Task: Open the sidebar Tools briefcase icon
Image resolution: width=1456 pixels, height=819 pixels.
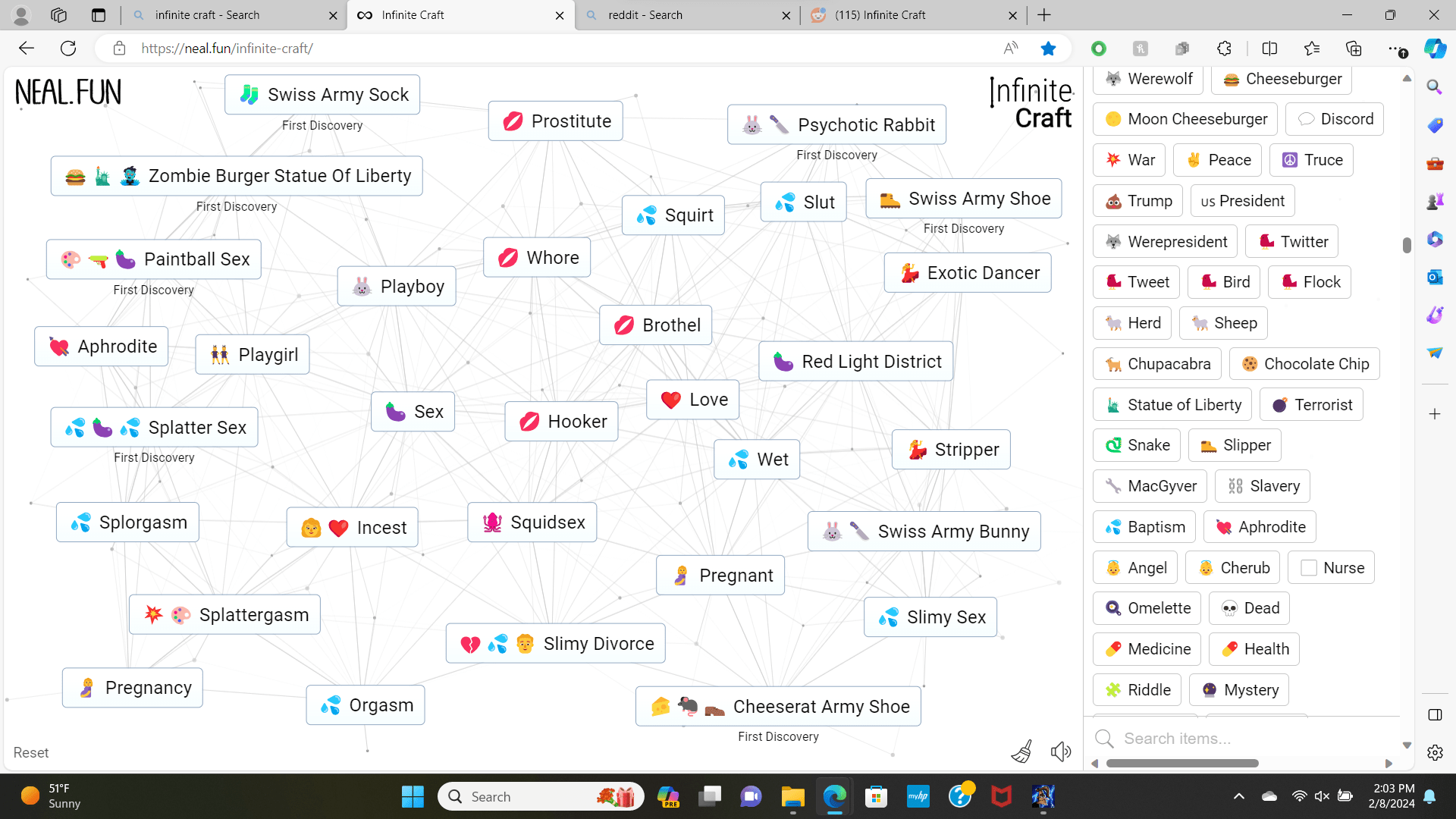Action: pos(1435,163)
